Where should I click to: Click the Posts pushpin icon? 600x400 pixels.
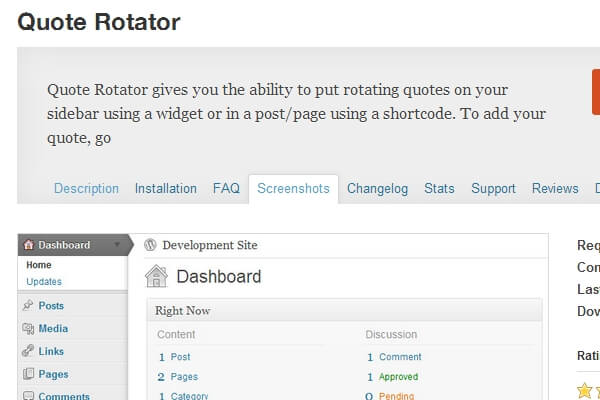pos(28,306)
